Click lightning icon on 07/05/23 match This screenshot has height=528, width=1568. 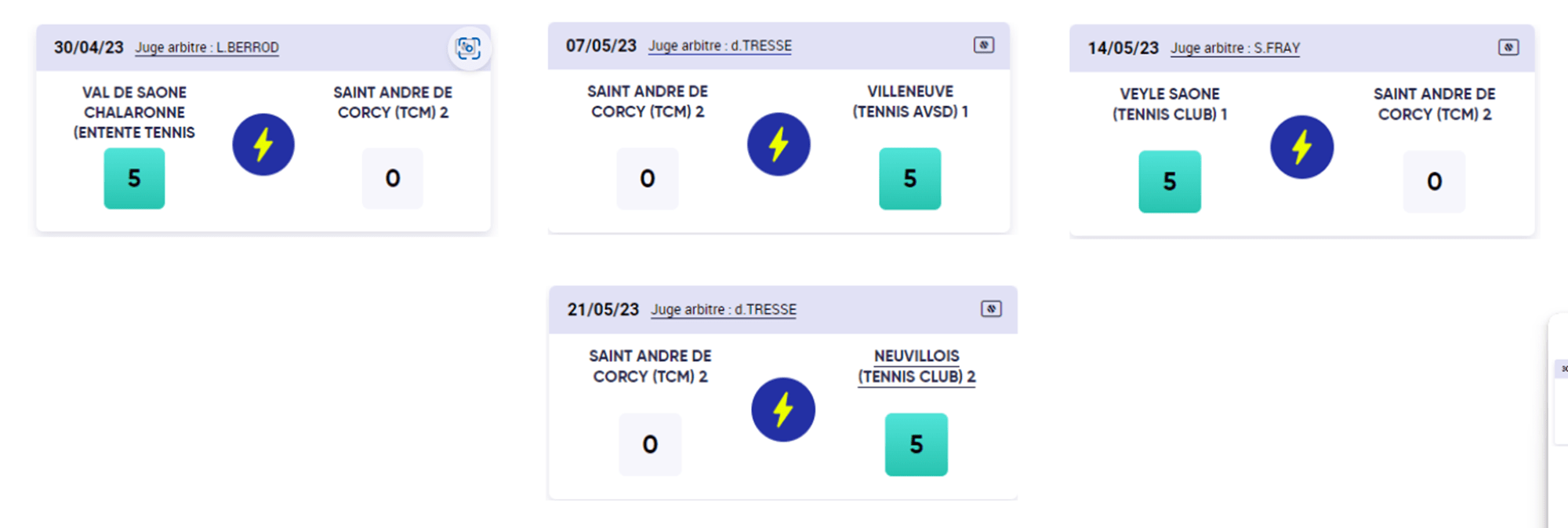tap(779, 144)
